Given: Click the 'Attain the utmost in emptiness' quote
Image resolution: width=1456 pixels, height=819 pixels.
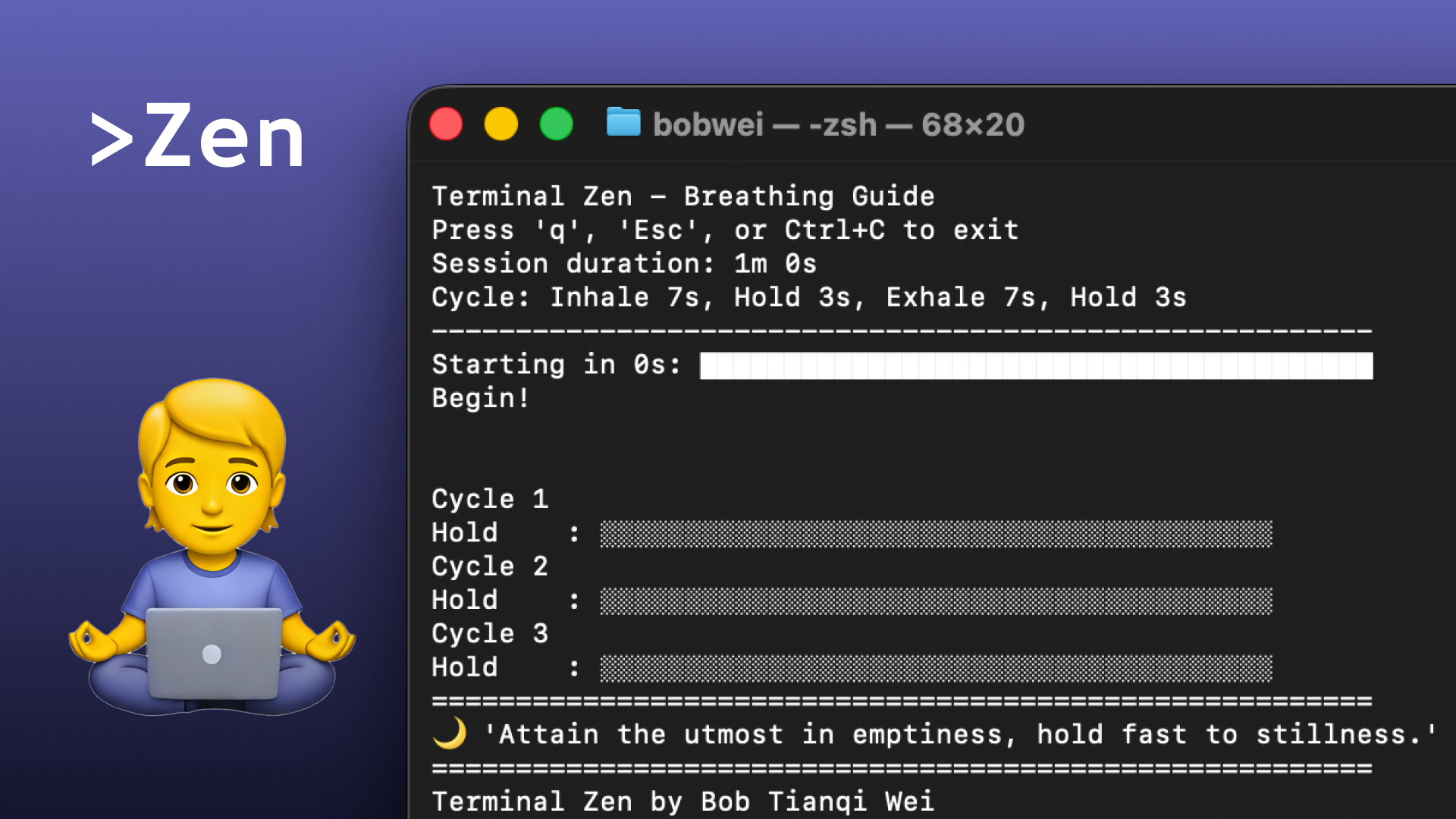Looking at the screenshot, I should click(x=959, y=734).
